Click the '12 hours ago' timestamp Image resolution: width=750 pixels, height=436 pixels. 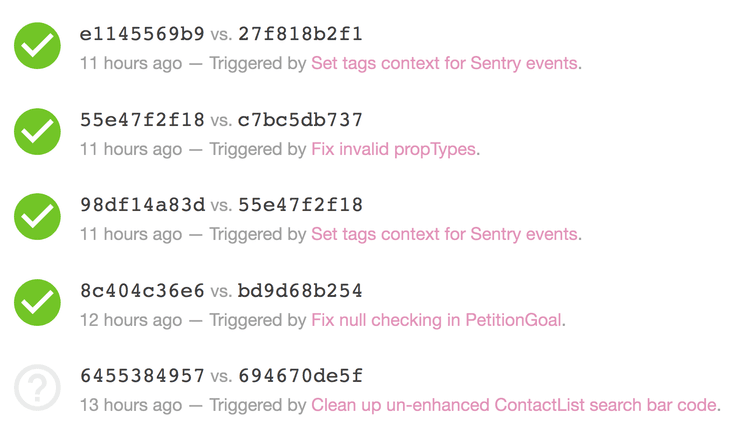point(131,320)
